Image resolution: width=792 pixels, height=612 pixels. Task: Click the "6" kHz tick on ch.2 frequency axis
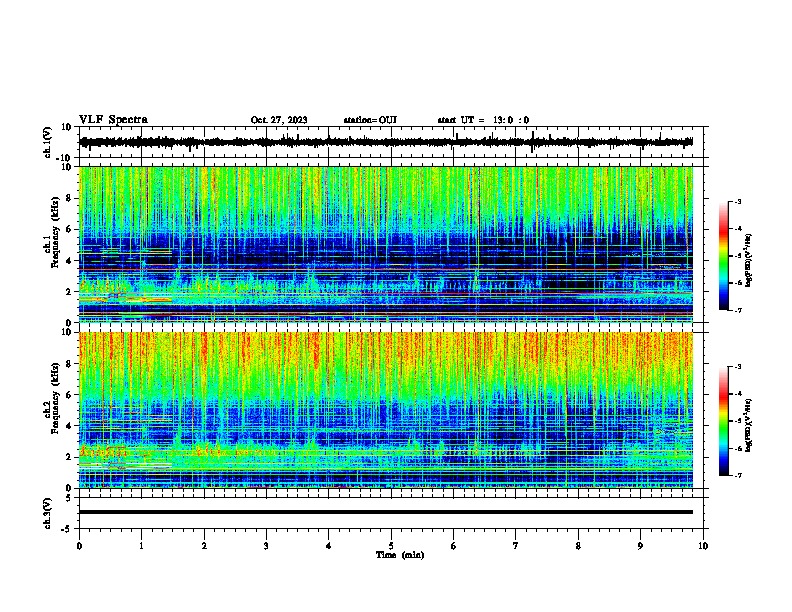coord(69,394)
